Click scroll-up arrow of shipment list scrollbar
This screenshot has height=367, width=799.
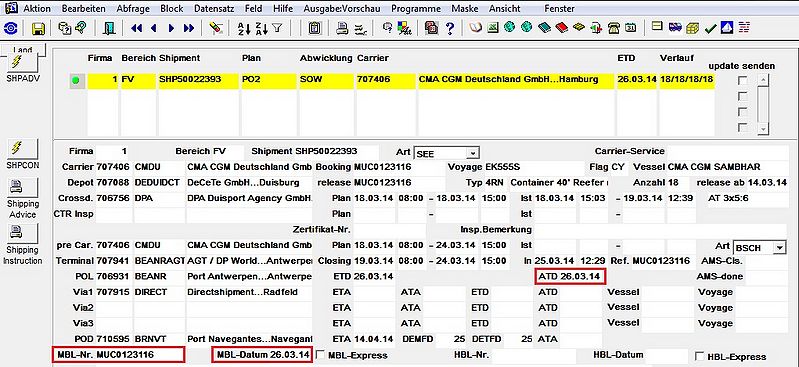coord(763,80)
